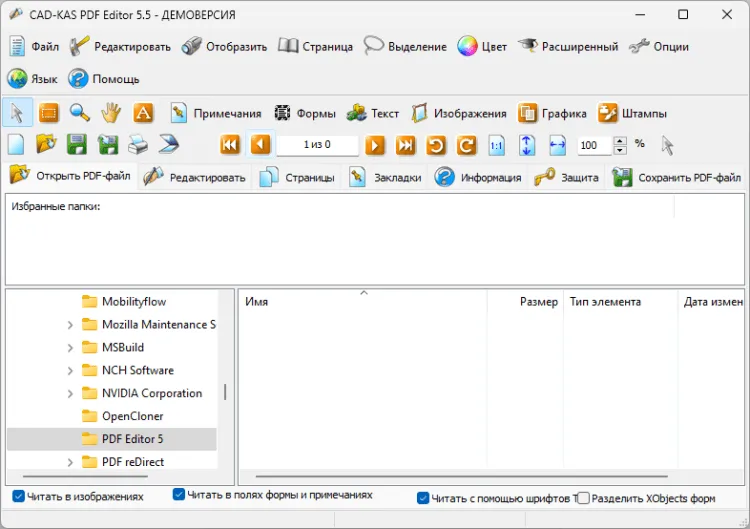The image size is (750, 529).
Task: Switch to the Закладки tab
Action: click(x=385, y=177)
